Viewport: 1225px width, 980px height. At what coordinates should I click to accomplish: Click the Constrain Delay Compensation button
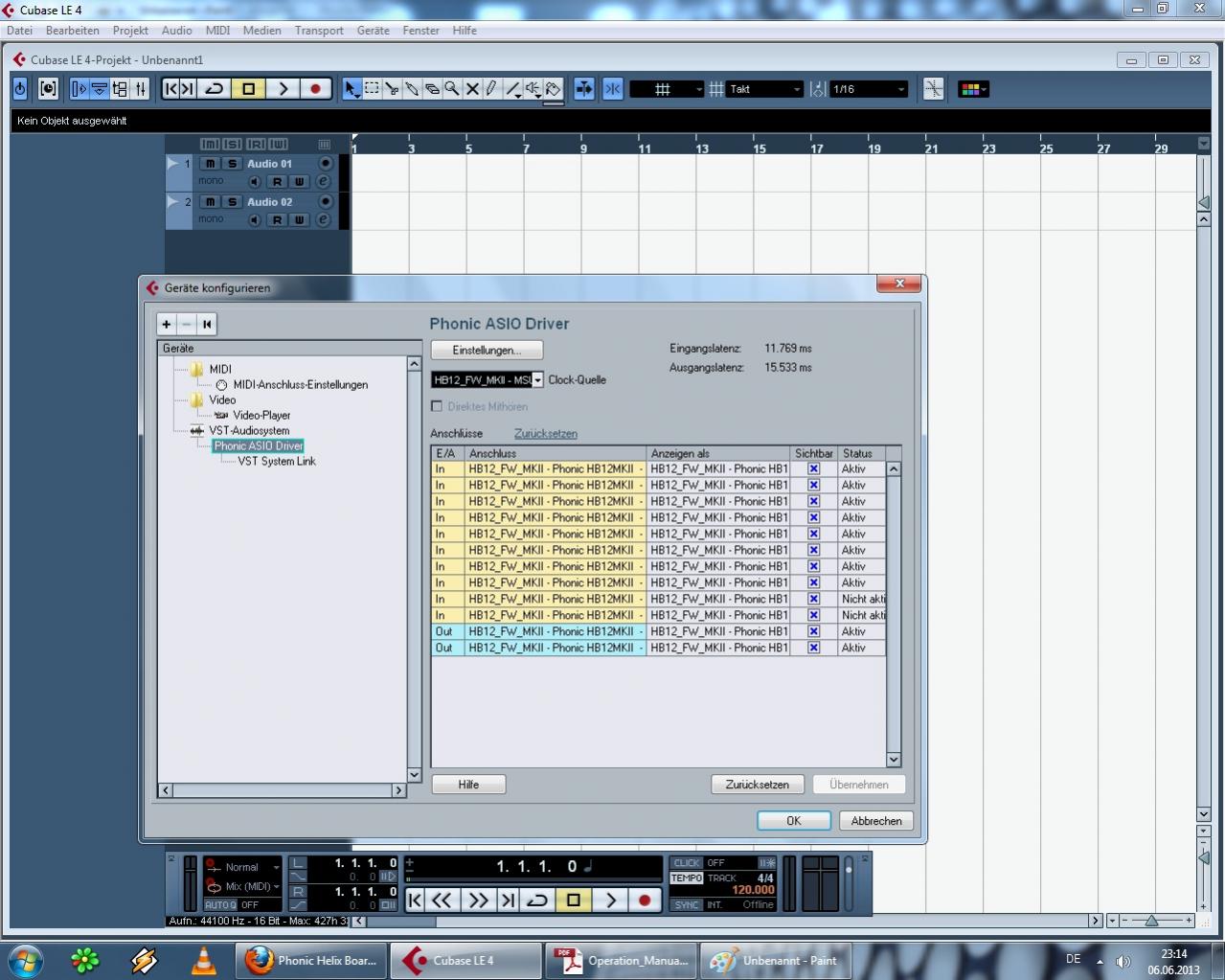(x=48, y=89)
